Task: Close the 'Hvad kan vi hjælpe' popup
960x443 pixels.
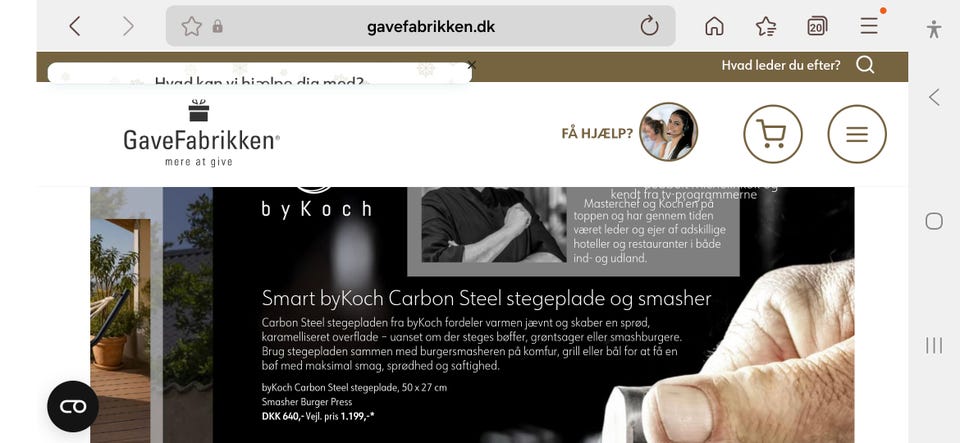Action: 471,65
